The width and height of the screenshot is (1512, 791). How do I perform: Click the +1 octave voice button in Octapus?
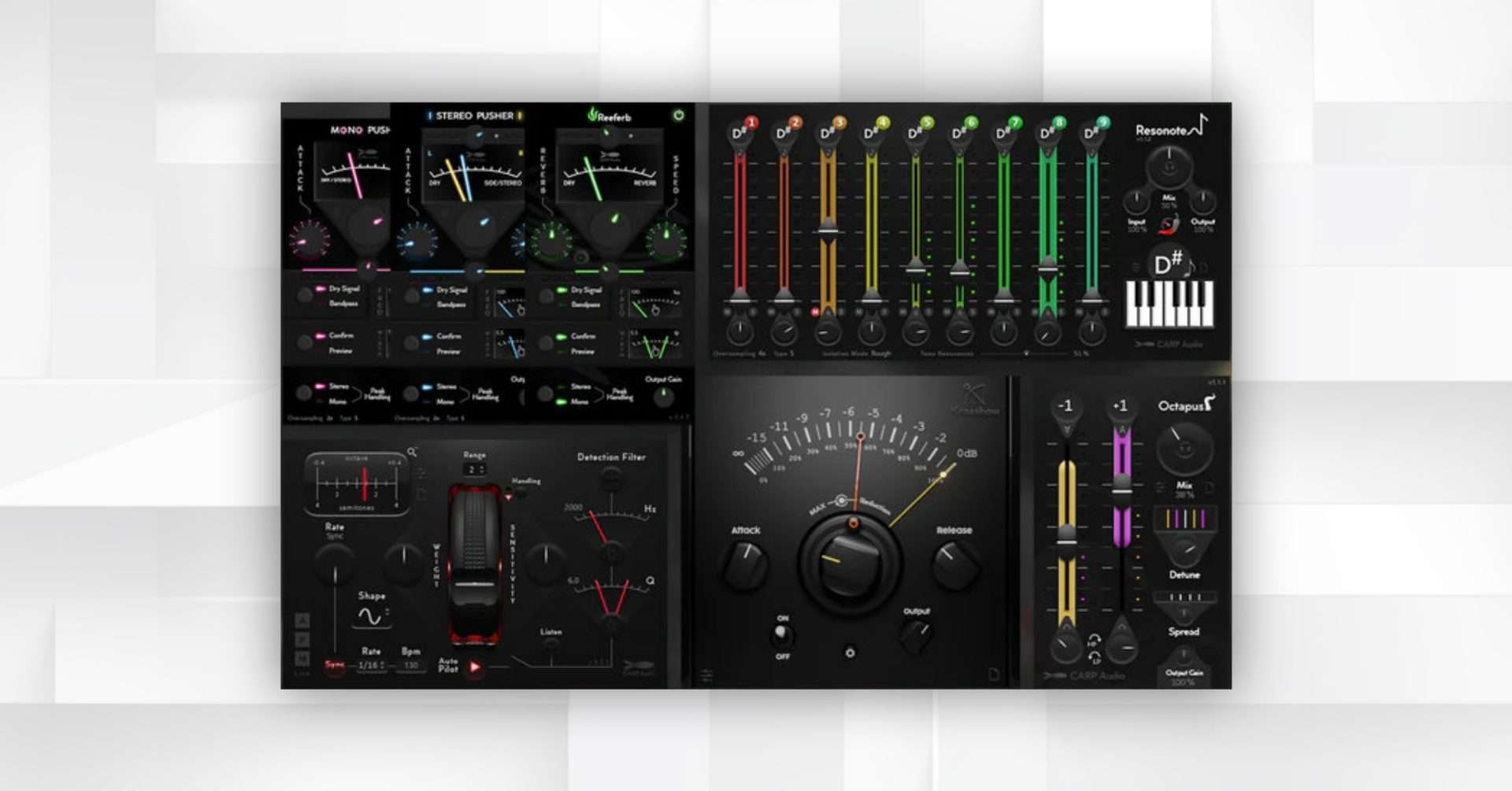[1121, 406]
